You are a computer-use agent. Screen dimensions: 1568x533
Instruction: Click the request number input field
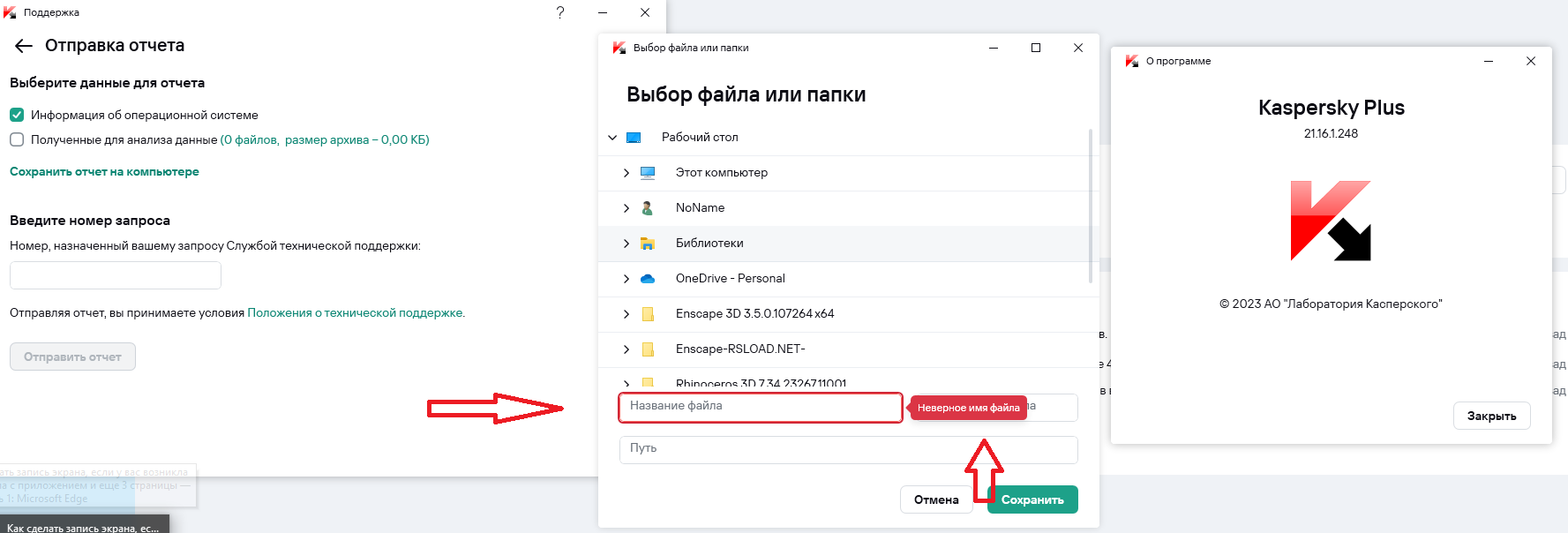tap(116, 275)
